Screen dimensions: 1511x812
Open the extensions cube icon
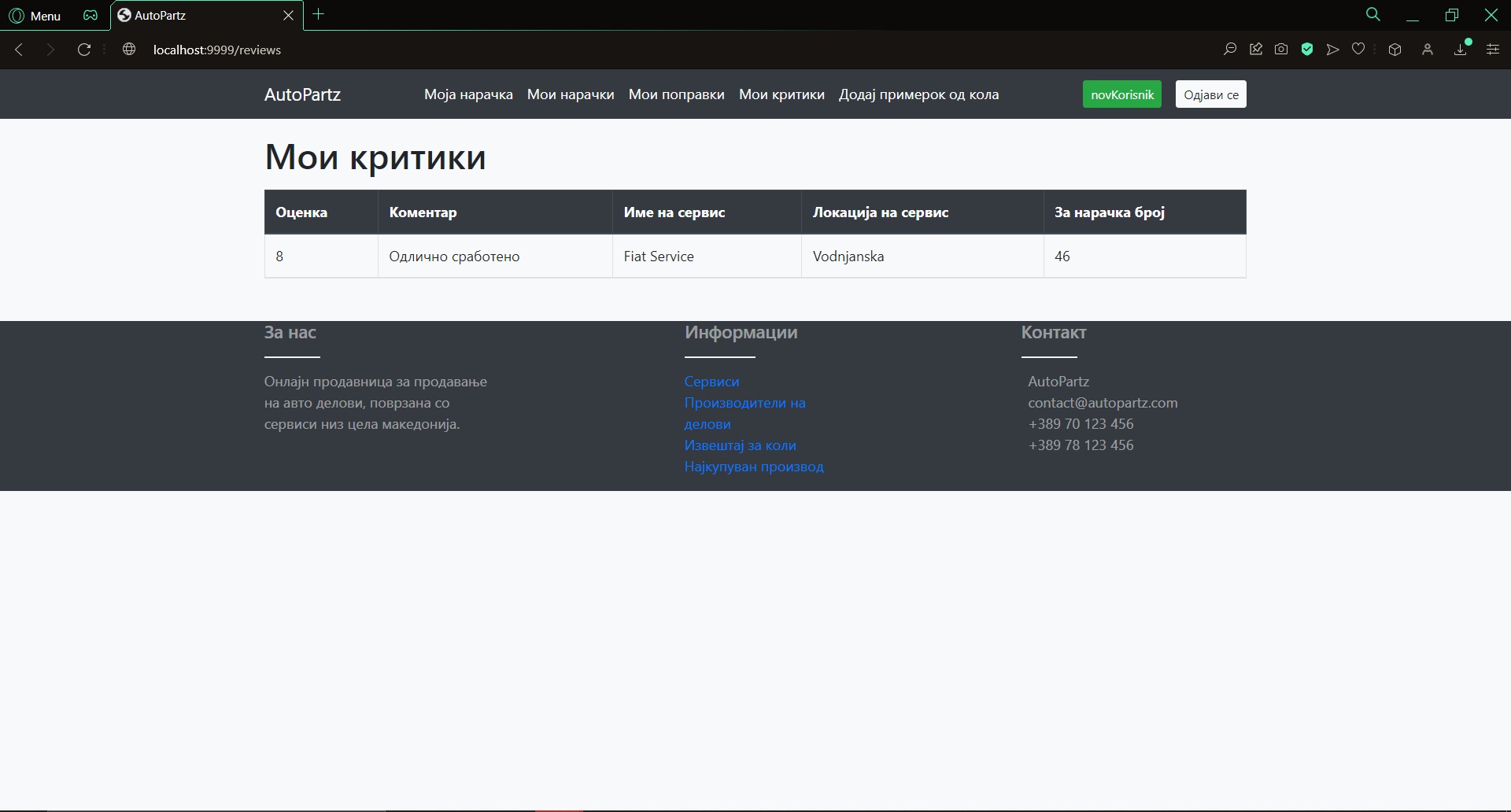(1395, 50)
